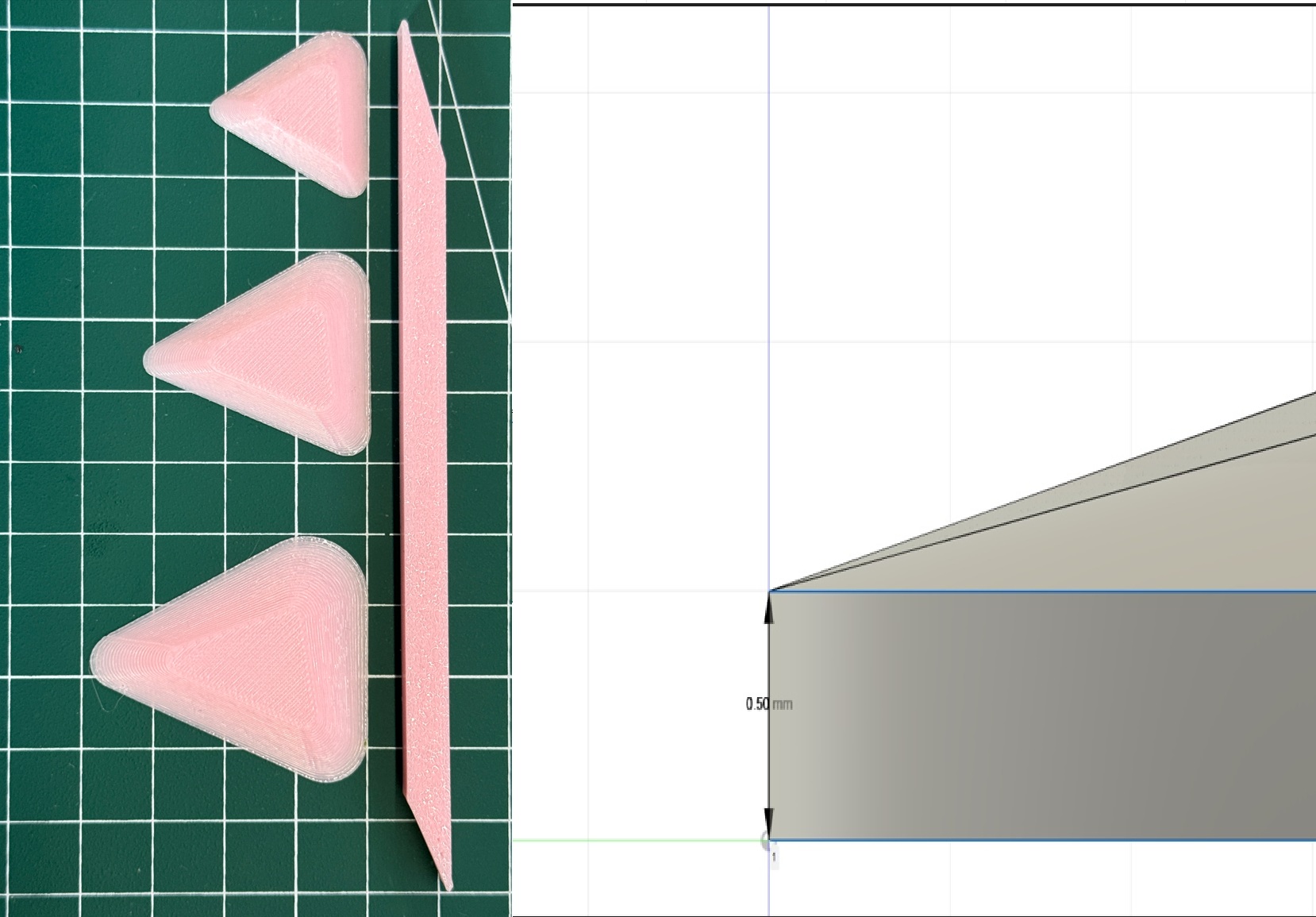Select the dark gray front face of the model

pos(1042,715)
